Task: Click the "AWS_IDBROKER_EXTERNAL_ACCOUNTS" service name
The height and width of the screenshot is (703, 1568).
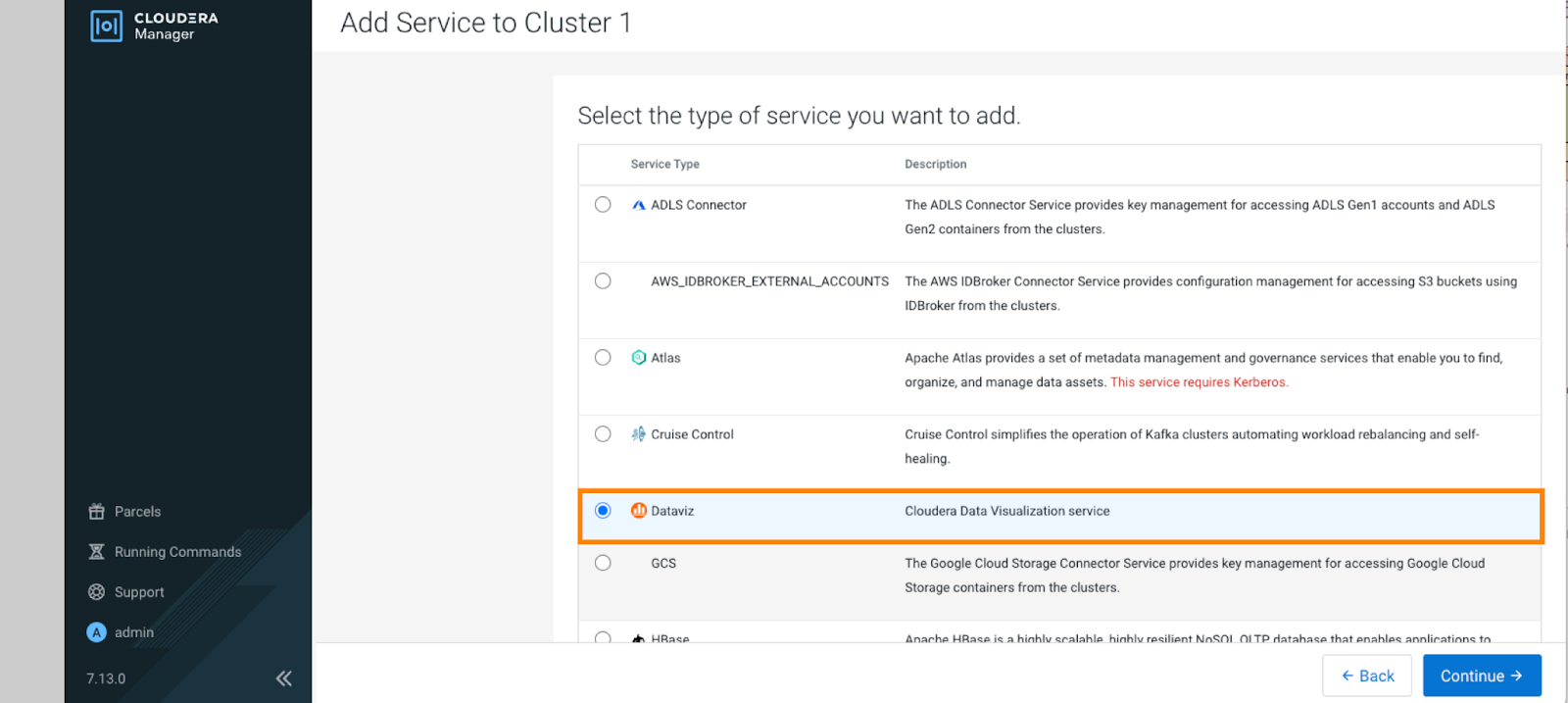Action: [x=770, y=281]
